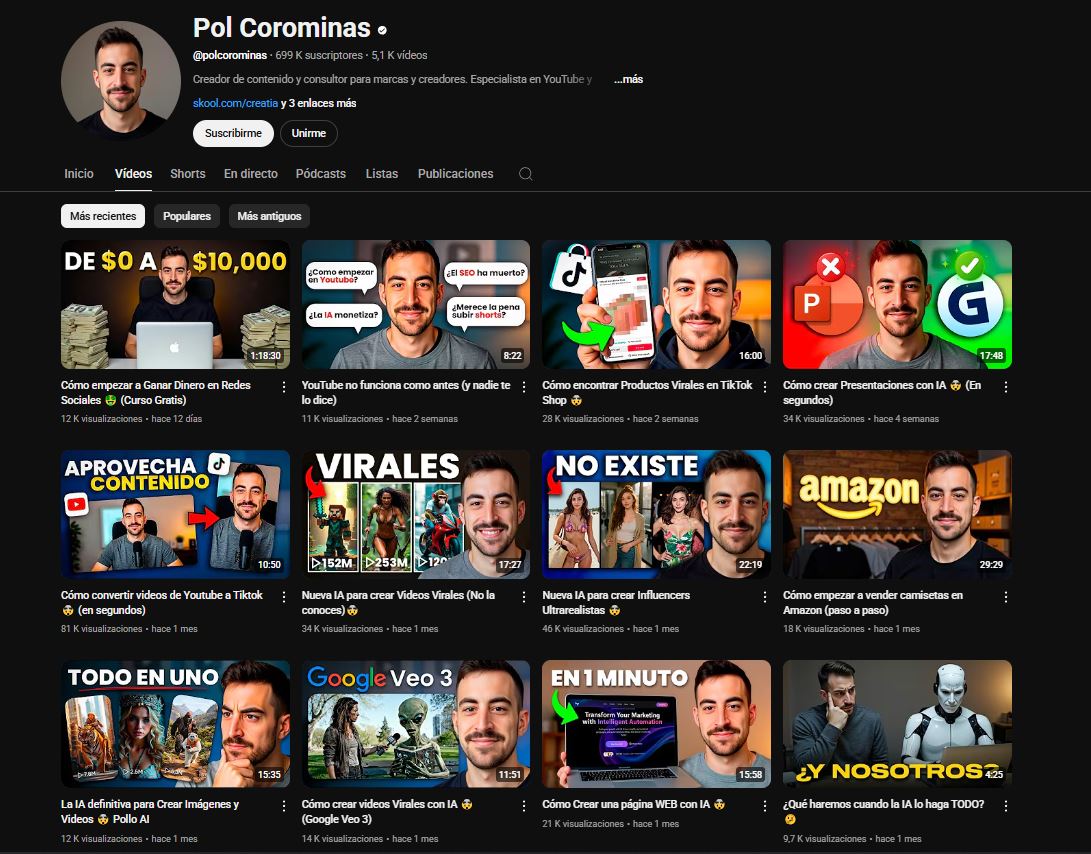This screenshot has width=1091, height=854.
Task: Open the three-dot menu on the Google Veo 3 video
Action: pos(523,808)
